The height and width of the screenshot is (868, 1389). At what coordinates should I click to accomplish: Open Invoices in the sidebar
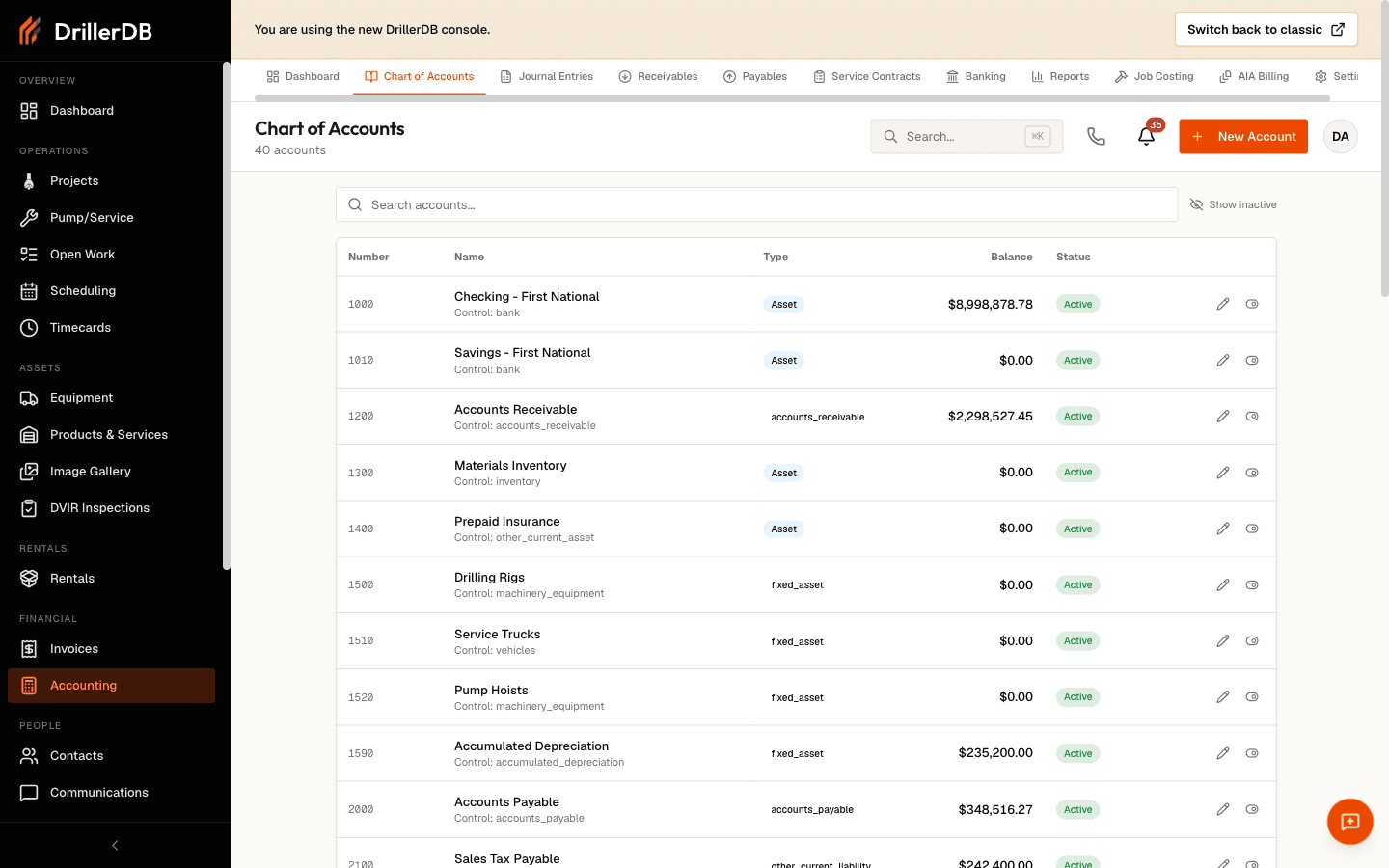point(111,649)
